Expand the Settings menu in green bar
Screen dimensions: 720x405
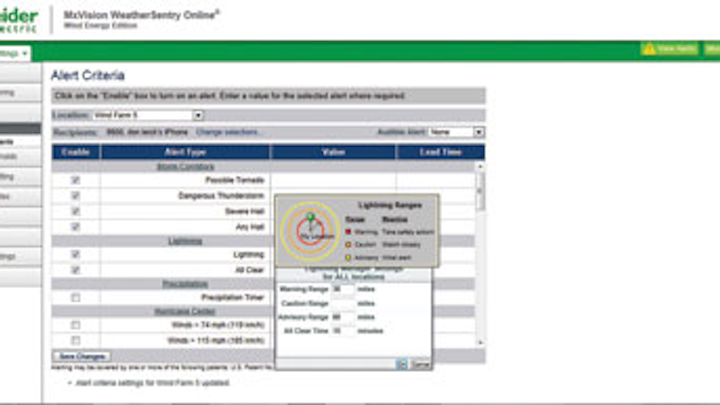click(14, 53)
